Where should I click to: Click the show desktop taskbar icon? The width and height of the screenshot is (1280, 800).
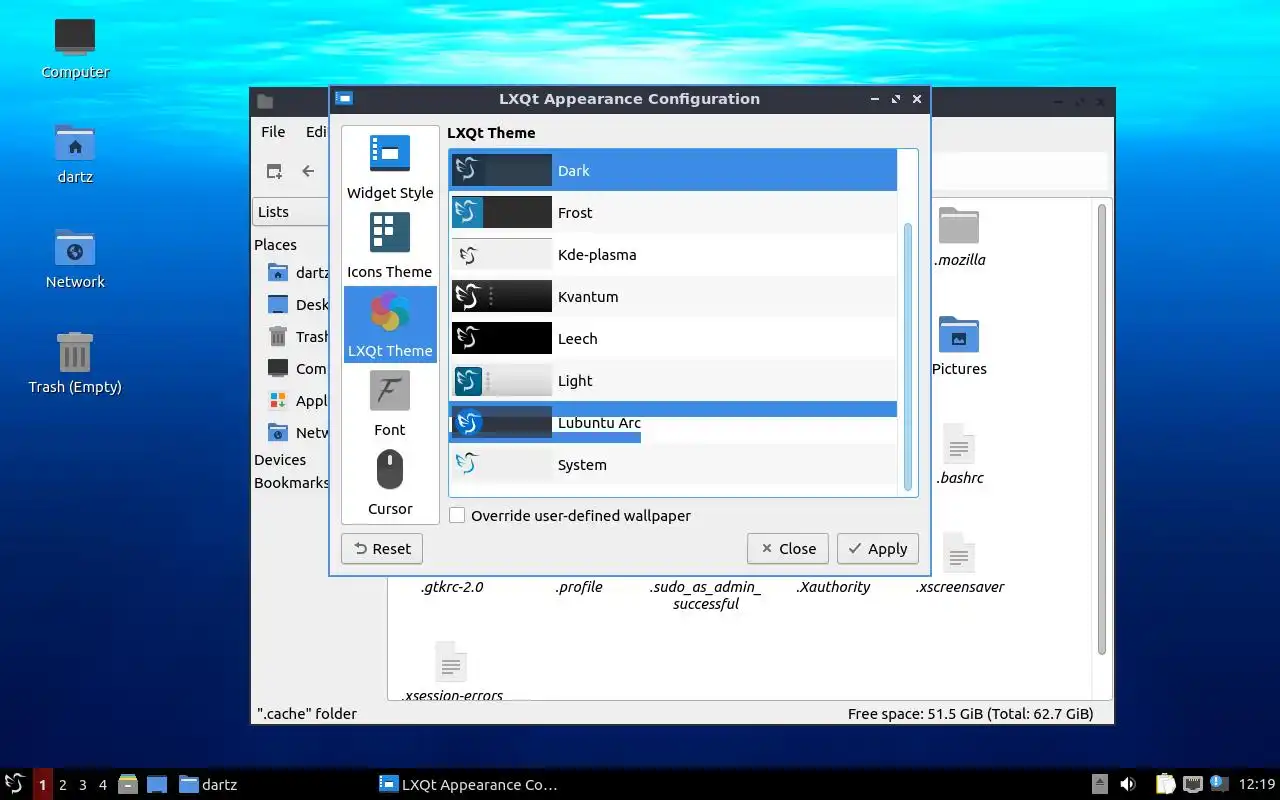click(157, 784)
